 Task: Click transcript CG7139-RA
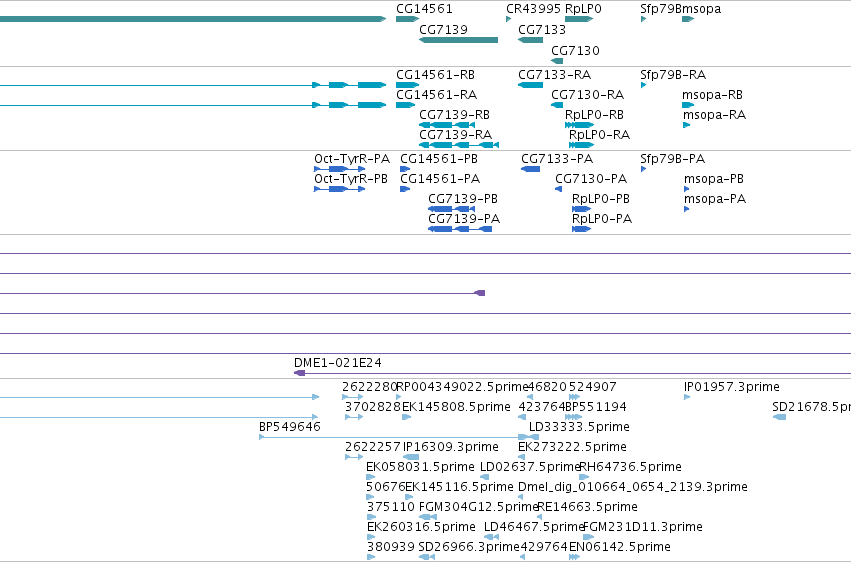tap(456, 135)
